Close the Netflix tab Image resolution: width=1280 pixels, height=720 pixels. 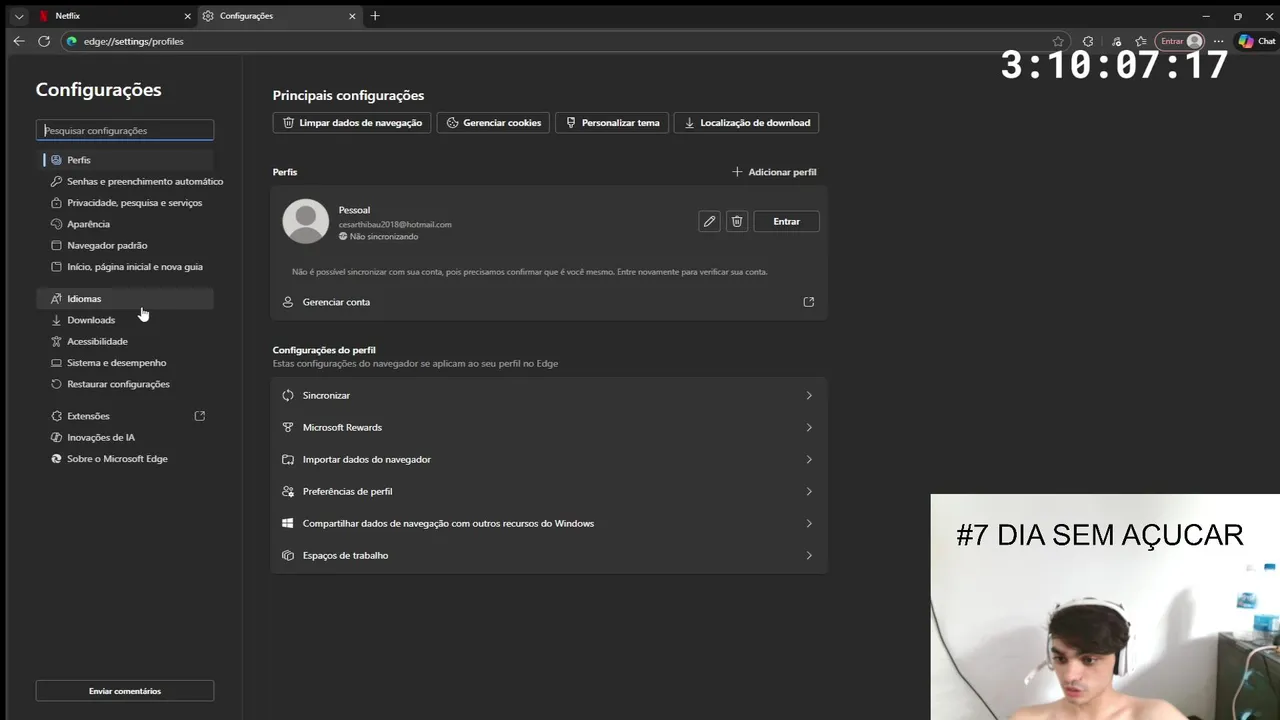coord(187,16)
